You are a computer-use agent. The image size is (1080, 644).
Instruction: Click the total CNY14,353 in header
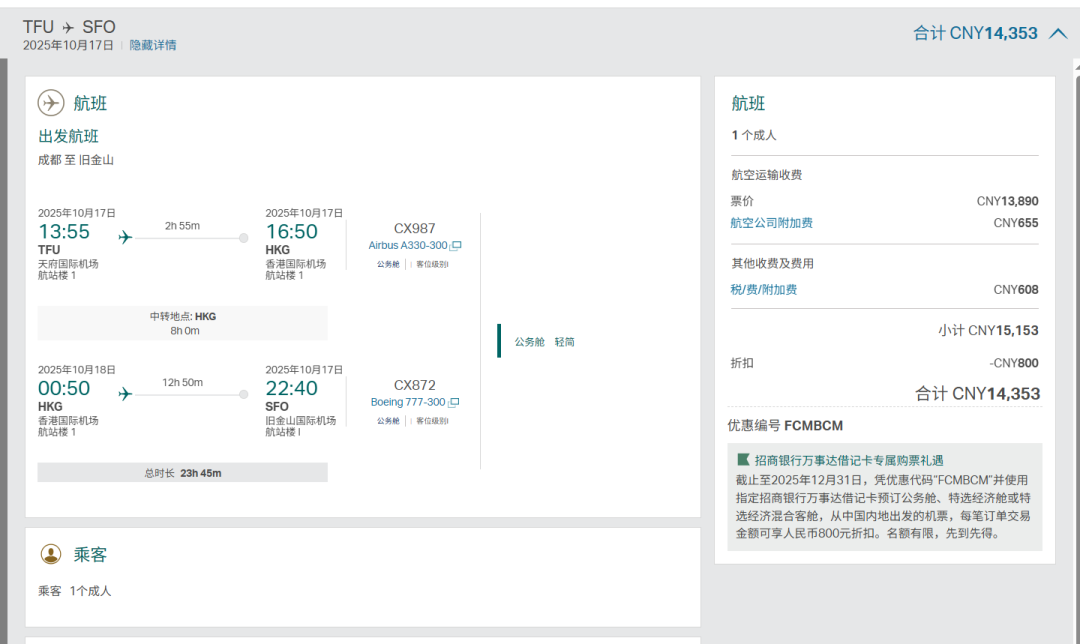pyautogui.click(x=975, y=34)
